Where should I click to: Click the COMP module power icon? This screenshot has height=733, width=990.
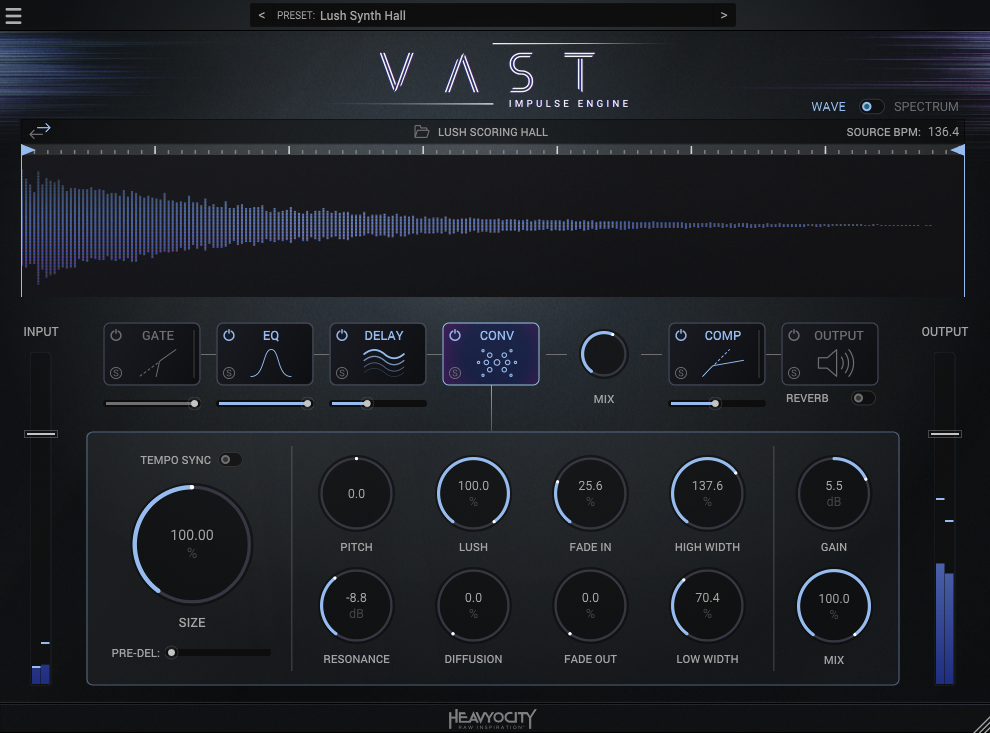pyautogui.click(x=681, y=336)
